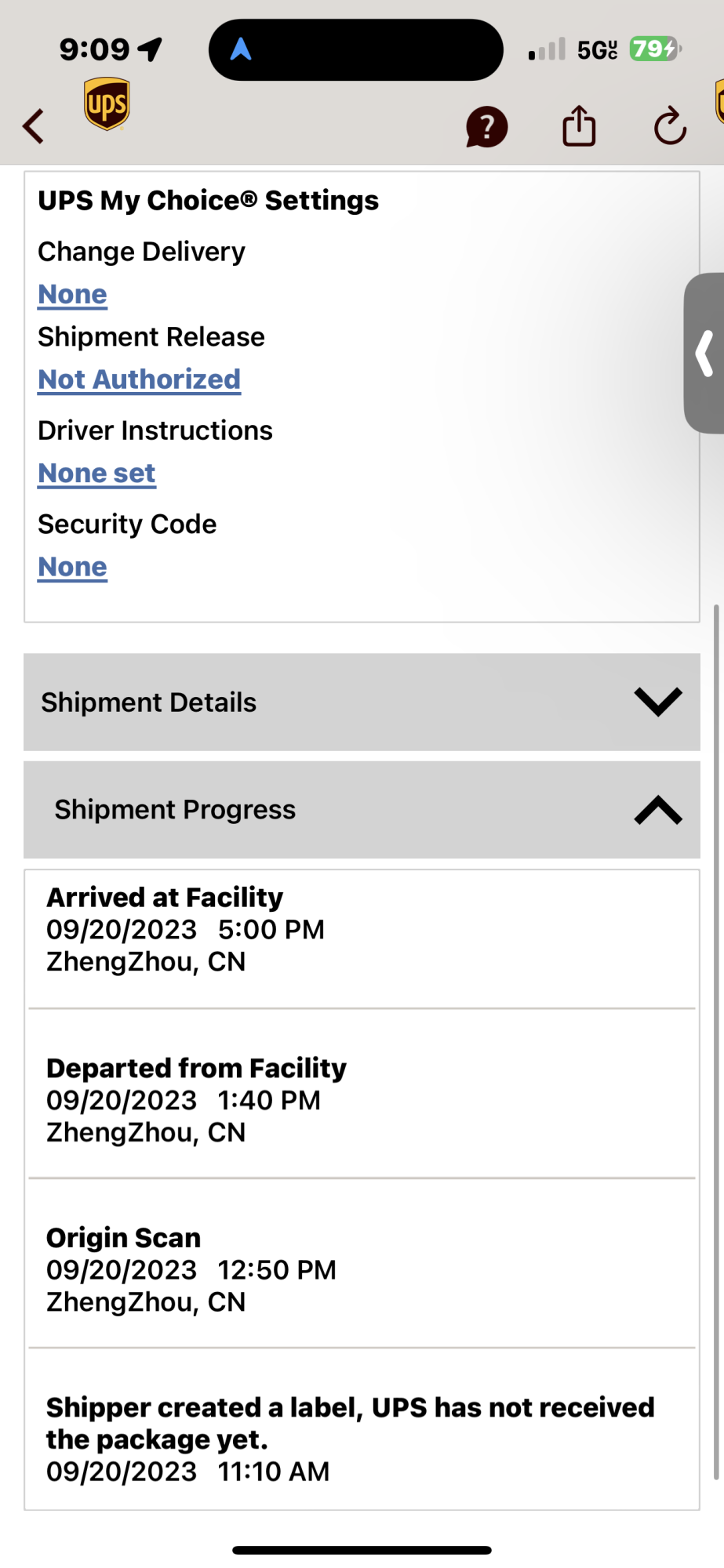Refresh the tracking page

pos(670,126)
